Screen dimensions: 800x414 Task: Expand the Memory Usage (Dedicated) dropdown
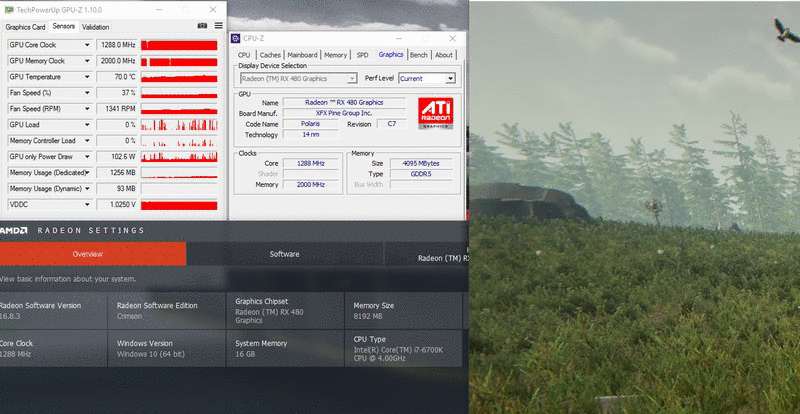[x=87, y=173]
